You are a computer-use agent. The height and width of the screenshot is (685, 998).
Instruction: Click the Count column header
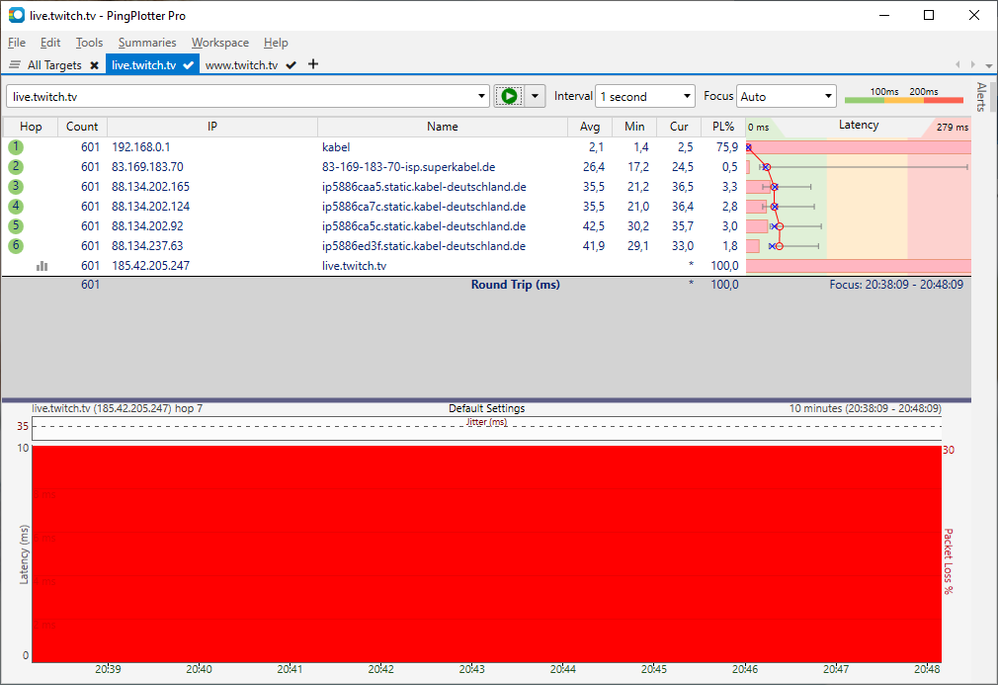point(82,127)
